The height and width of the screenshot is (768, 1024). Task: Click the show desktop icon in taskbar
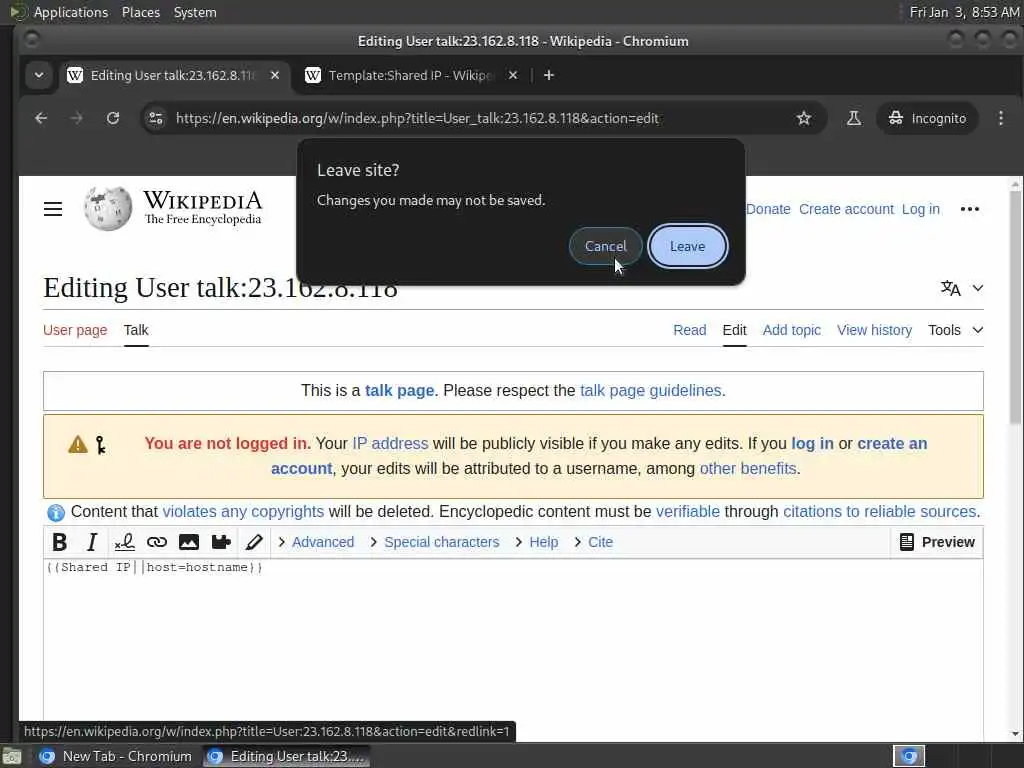(12, 756)
